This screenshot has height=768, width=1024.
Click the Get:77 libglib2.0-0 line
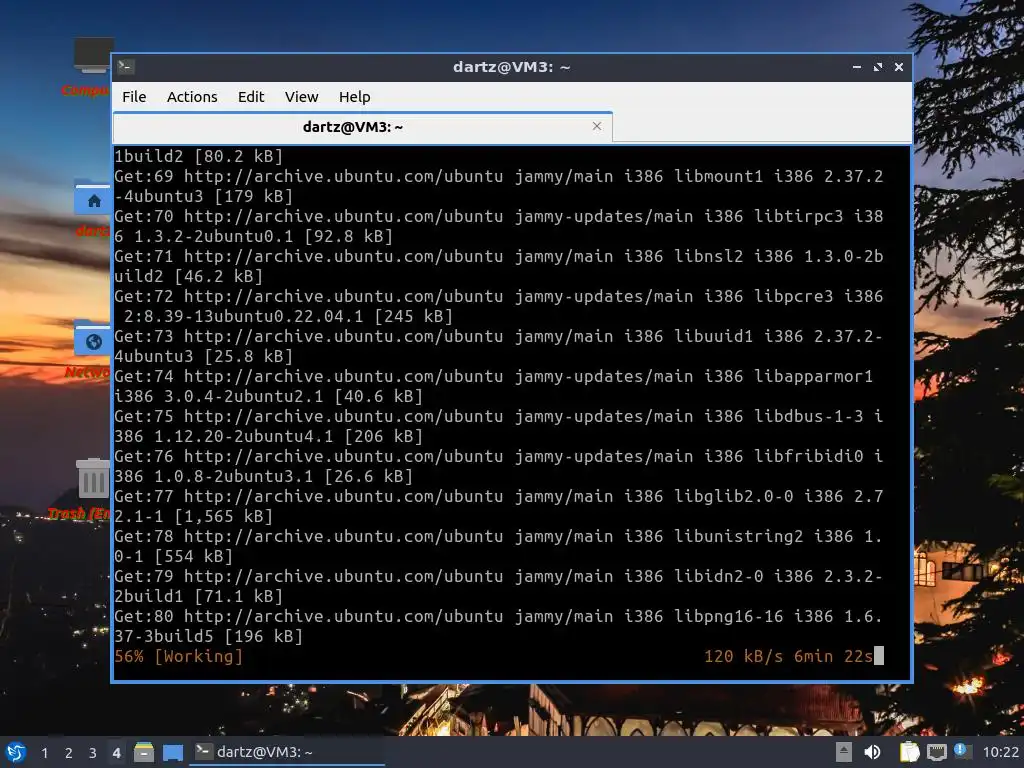coord(499,506)
